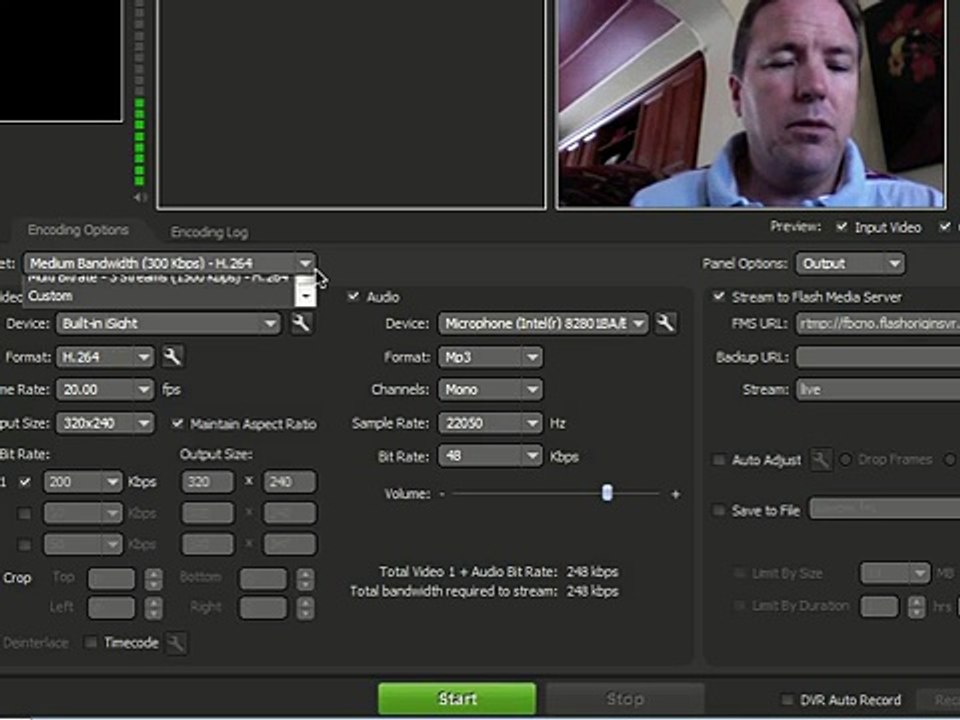Click the Stream name field 'live'
The width and height of the screenshot is (960, 720).
[x=878, y=389]
